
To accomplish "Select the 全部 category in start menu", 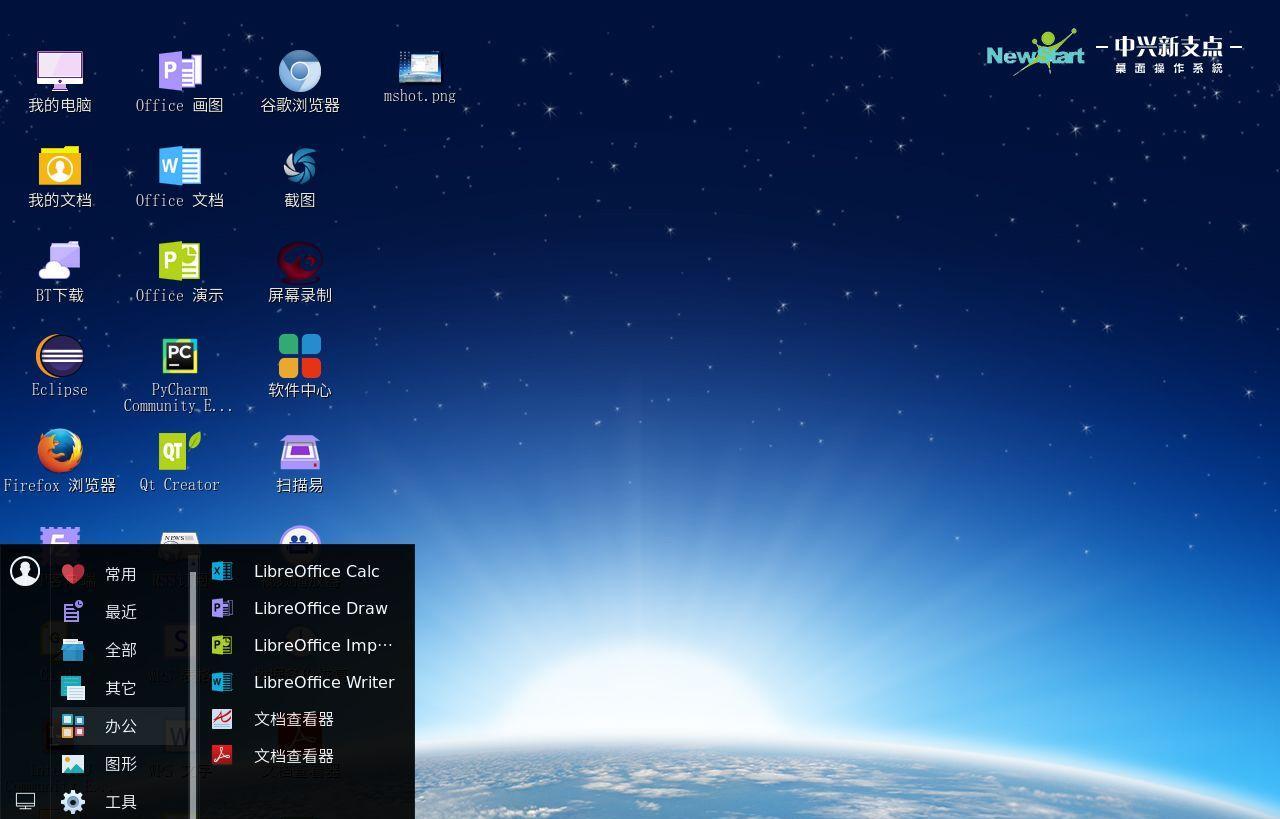I will [119, 650].
